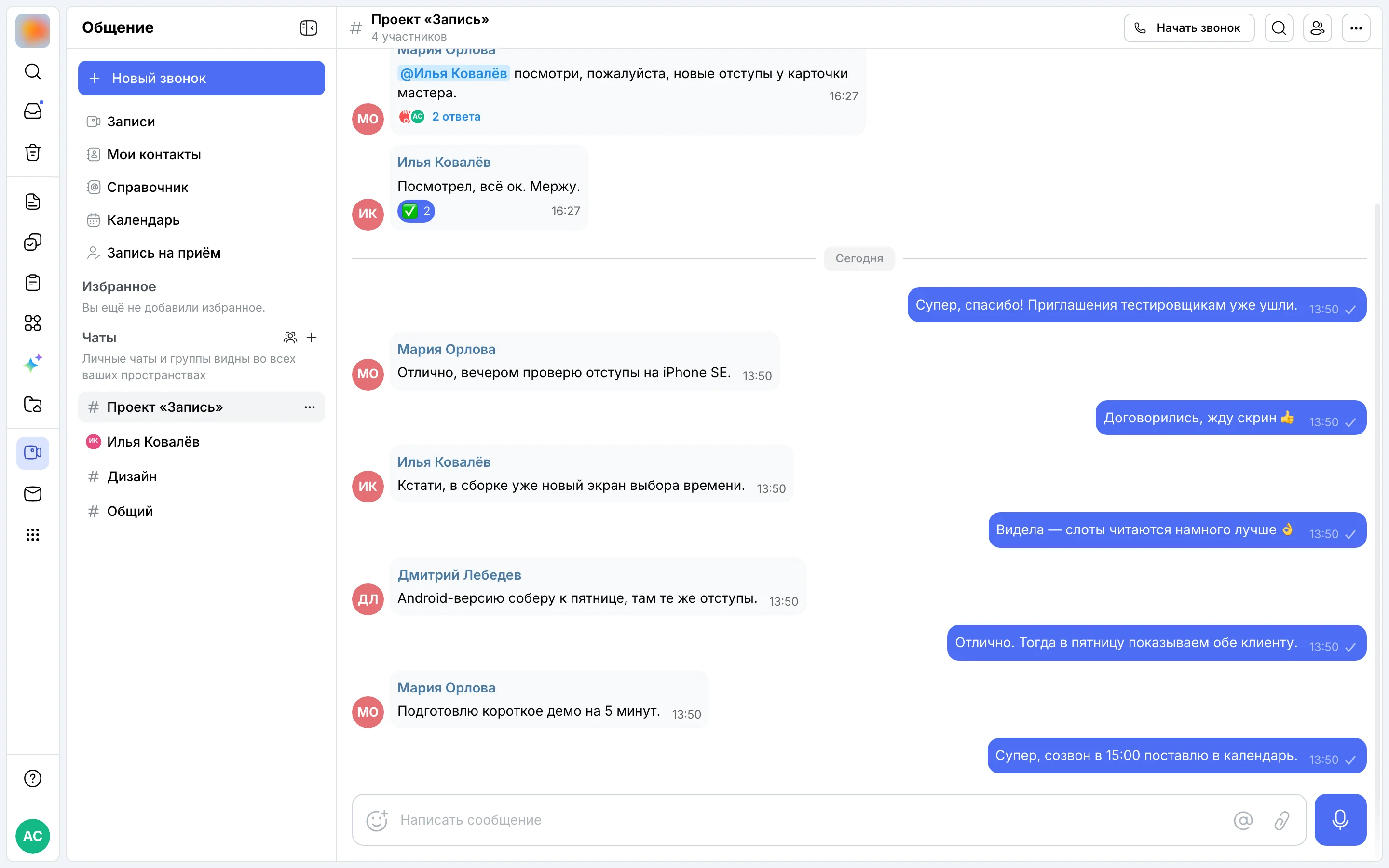The height and width of the screenshot is (868, 1389).
Task: Open the emoji picker in message field
Action: [377, 820]
